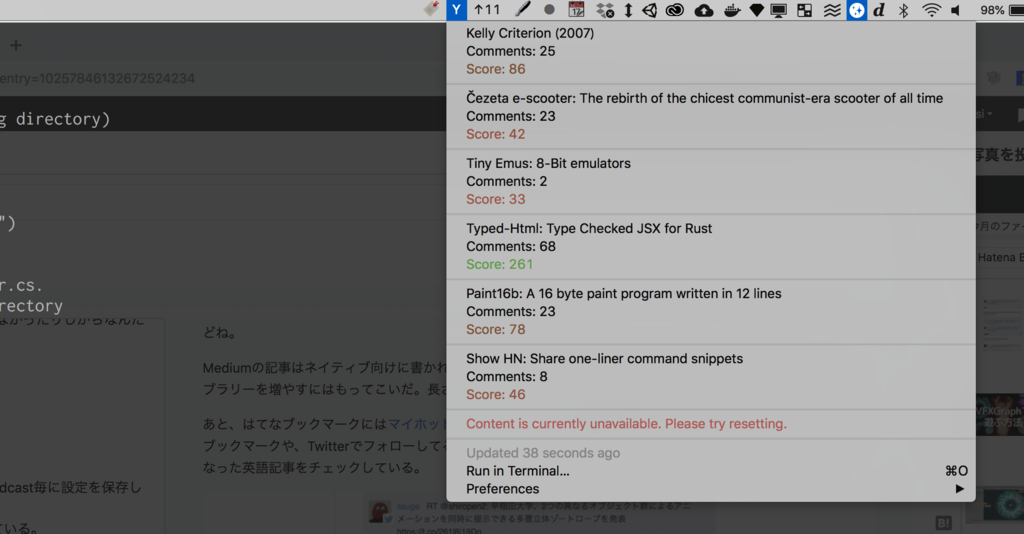
Task: Click the pushpin note icon left of the Y
Action: [x=431, y=8]
